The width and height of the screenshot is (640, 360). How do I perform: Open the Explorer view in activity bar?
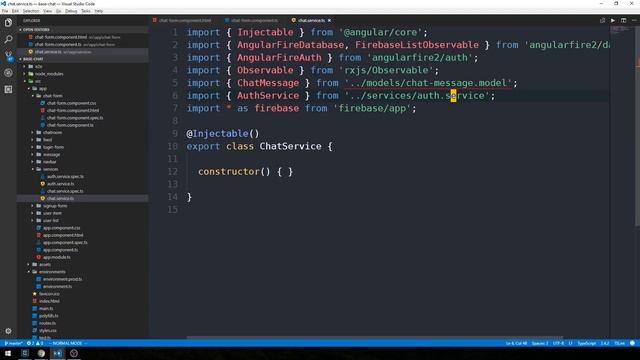pos(8,23)
